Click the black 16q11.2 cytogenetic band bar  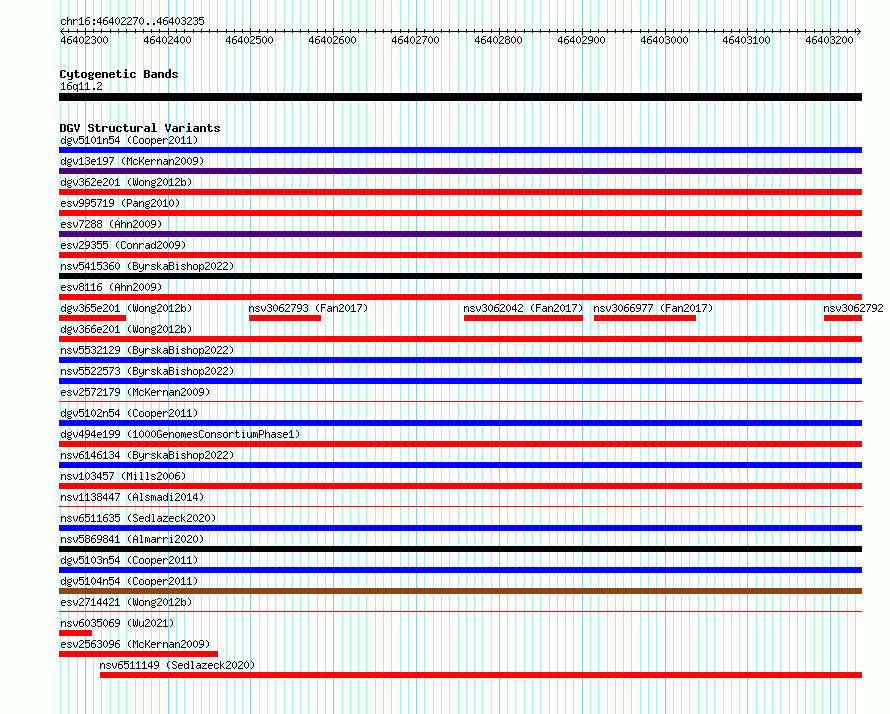[x=460, y=97]
